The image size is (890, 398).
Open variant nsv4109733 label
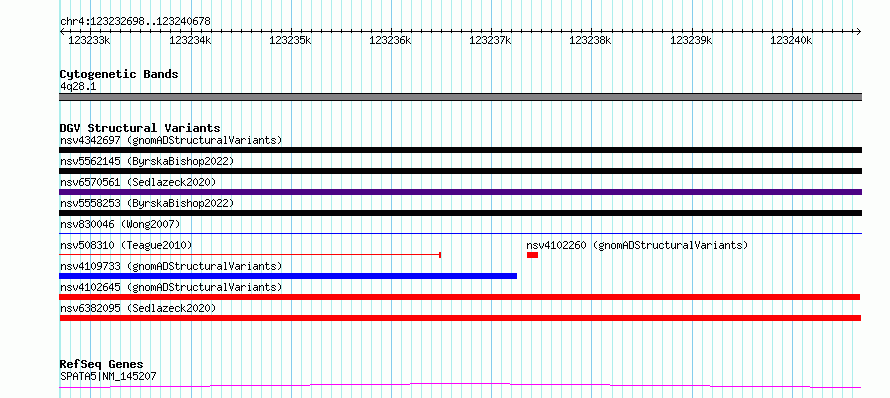pos(171,266)
